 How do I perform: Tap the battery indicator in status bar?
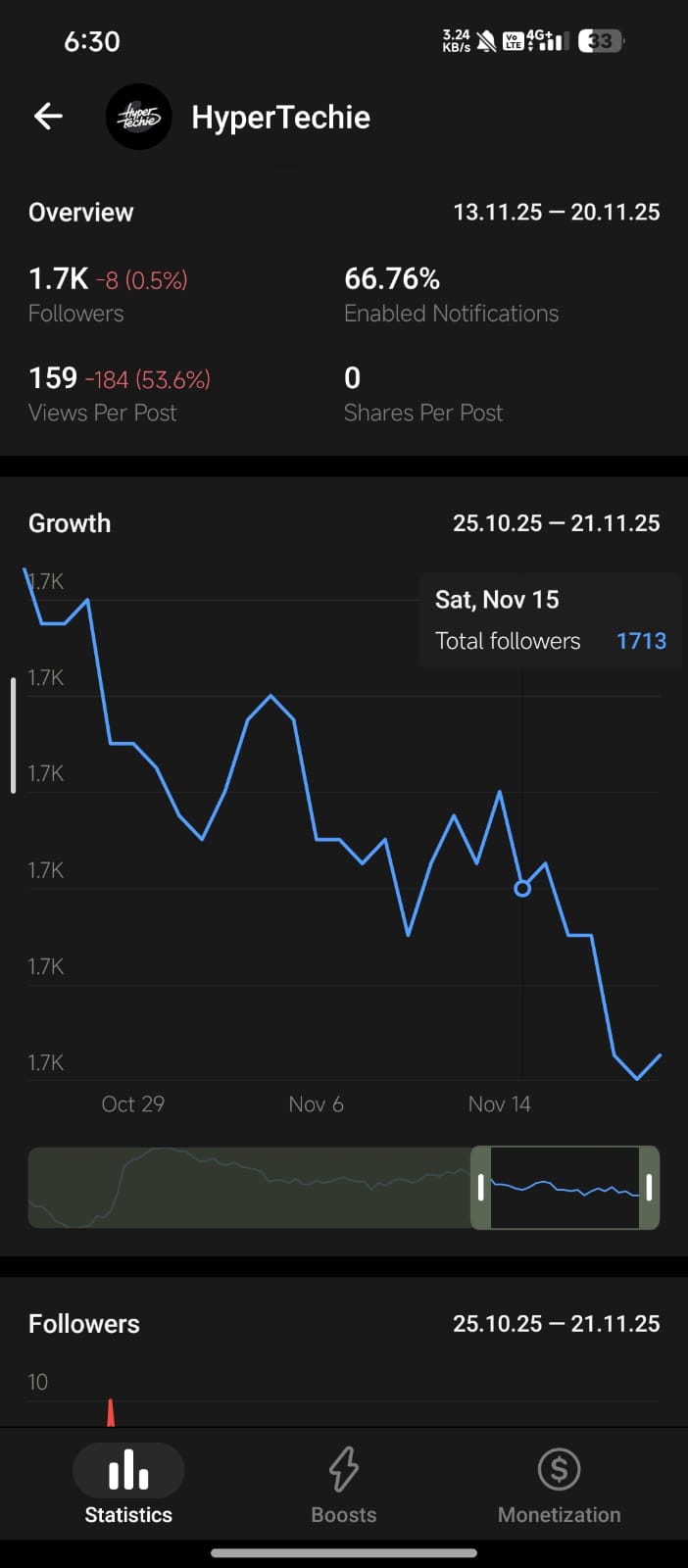tap(601, 41)
